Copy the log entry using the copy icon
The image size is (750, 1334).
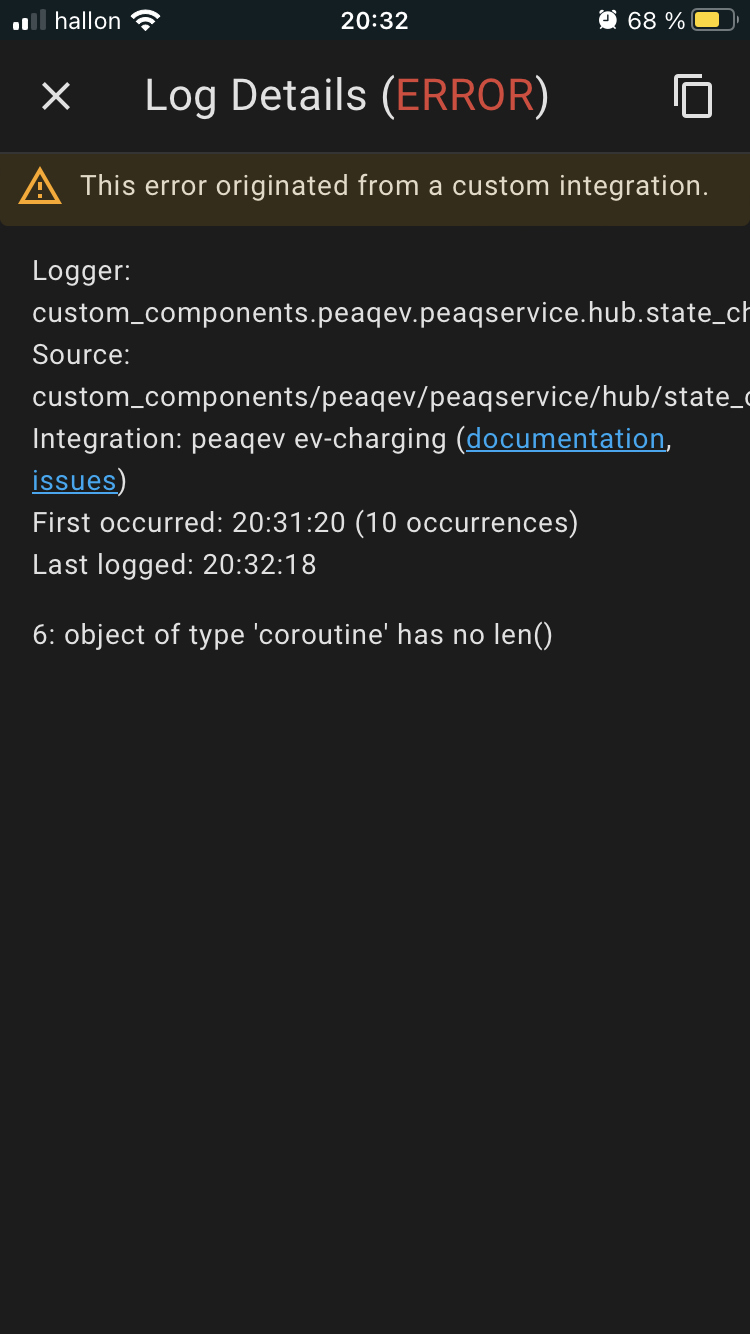[691, 96]
